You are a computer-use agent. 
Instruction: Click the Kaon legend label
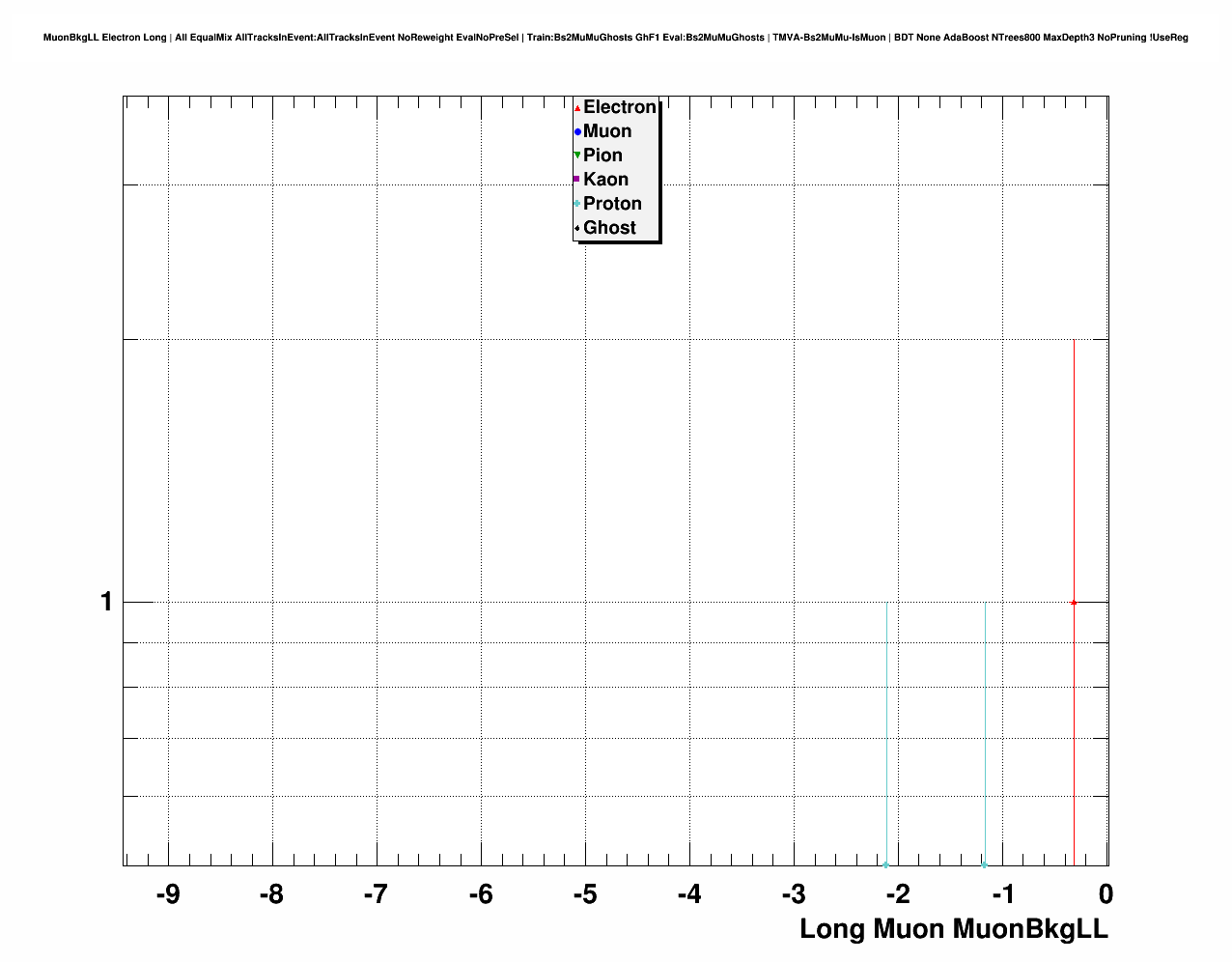click(x=605, y=180)
